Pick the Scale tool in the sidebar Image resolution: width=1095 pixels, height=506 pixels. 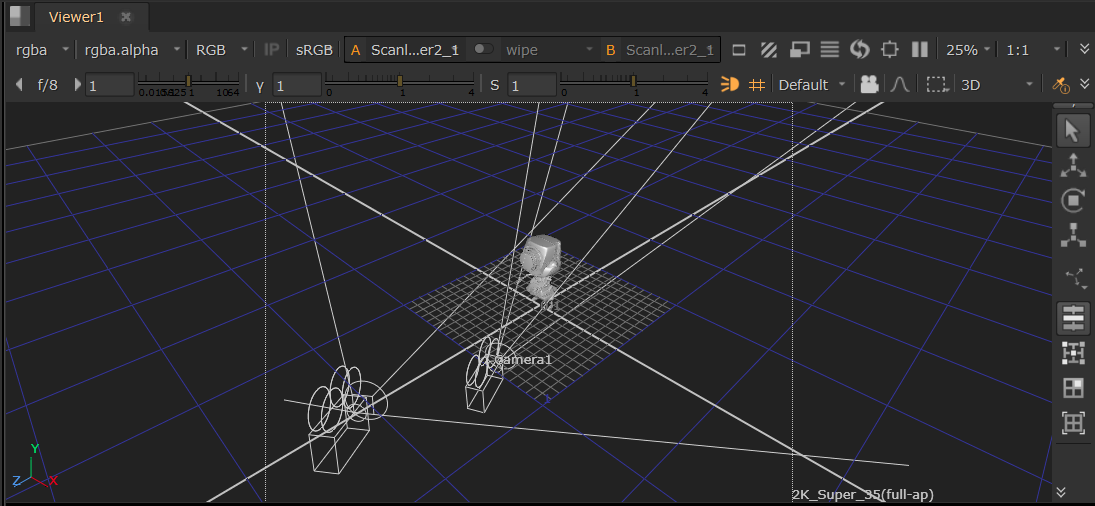[x=1073, y=235]
